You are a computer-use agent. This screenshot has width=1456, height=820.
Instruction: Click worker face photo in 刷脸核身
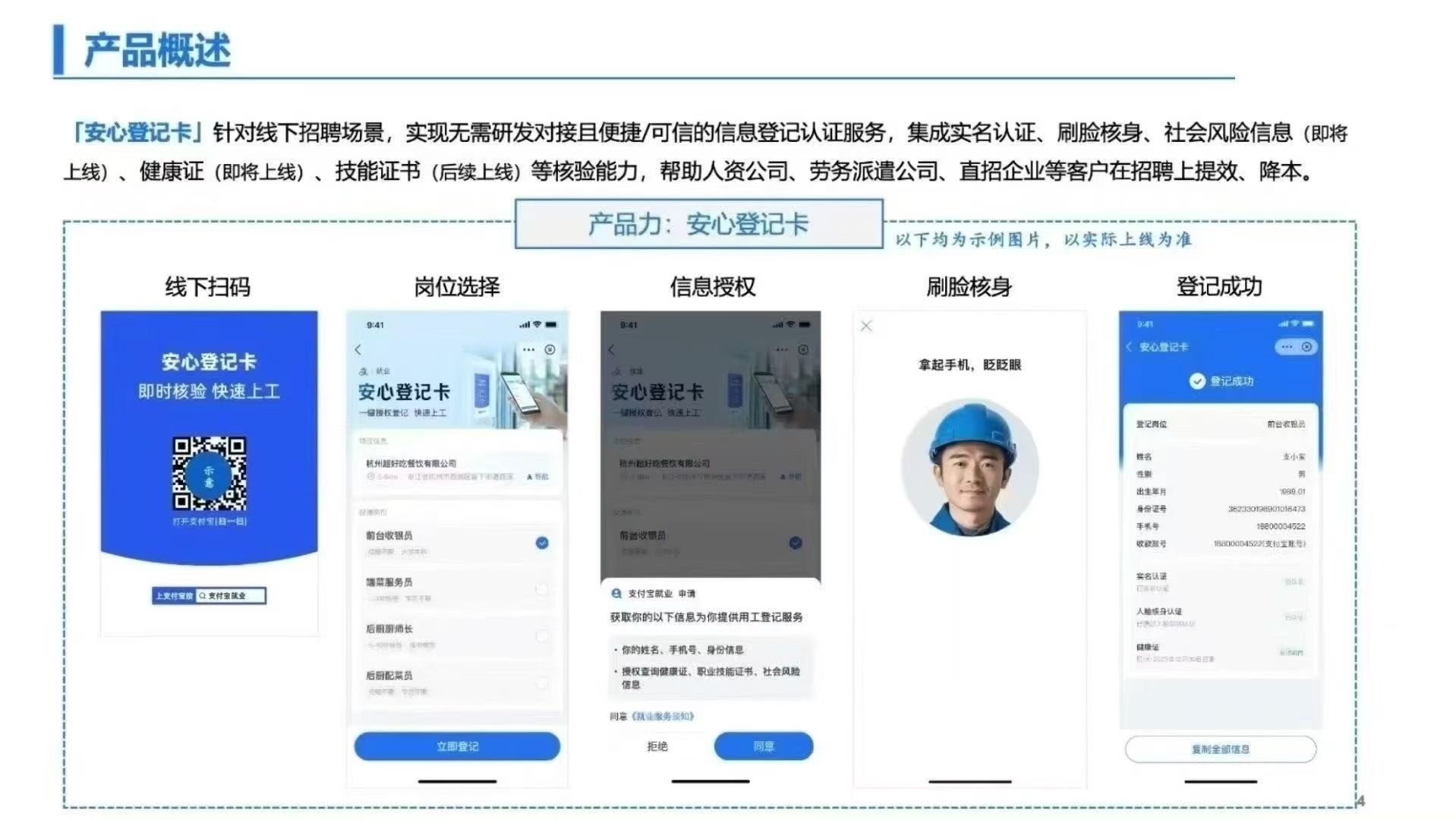click(x=969, y=467)
